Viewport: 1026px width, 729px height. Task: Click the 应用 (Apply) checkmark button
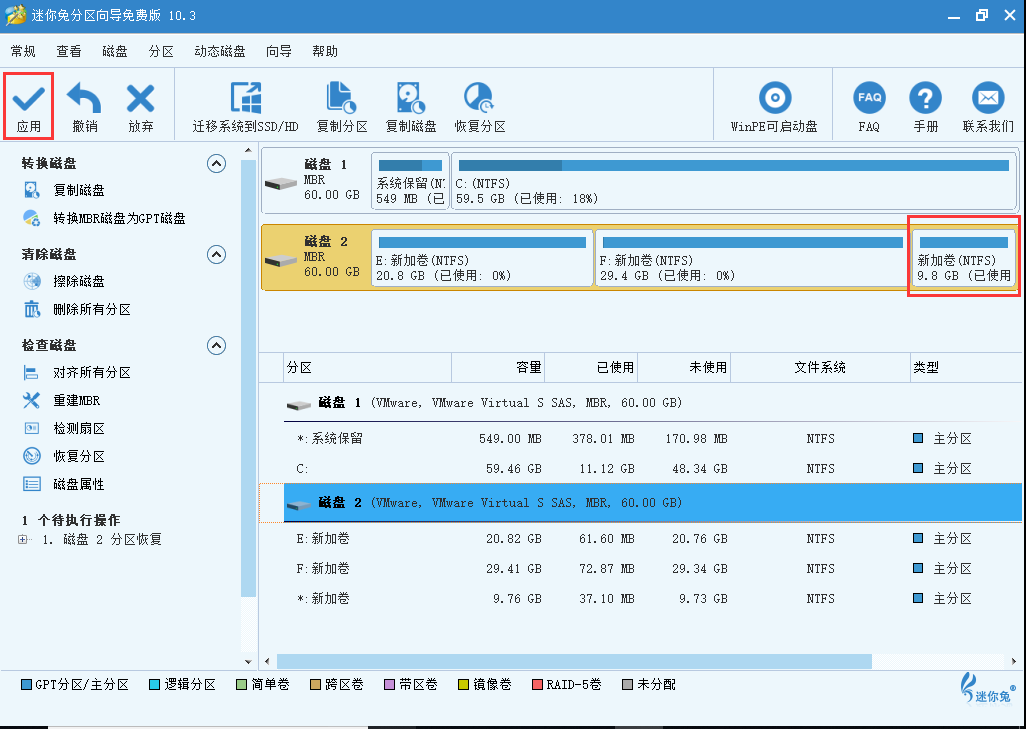[x=29, y=106]
